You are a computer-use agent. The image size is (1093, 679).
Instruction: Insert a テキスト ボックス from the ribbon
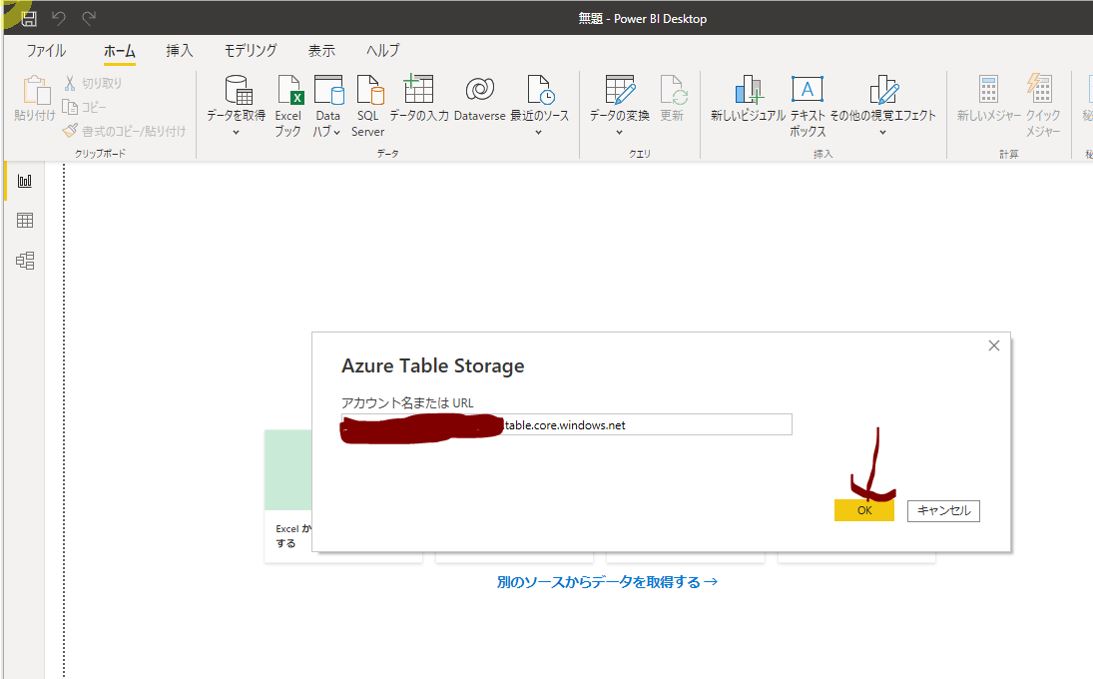(807, 93)
